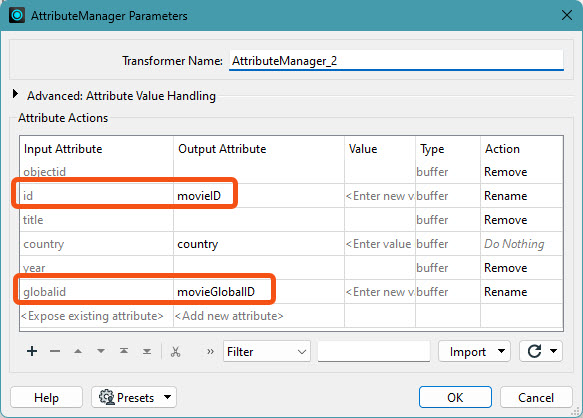Expand Advanced: Attribute Value Handling section
The width and height of the screenshot is (583, 418).
pyautogui.click(x=15, y=94)
